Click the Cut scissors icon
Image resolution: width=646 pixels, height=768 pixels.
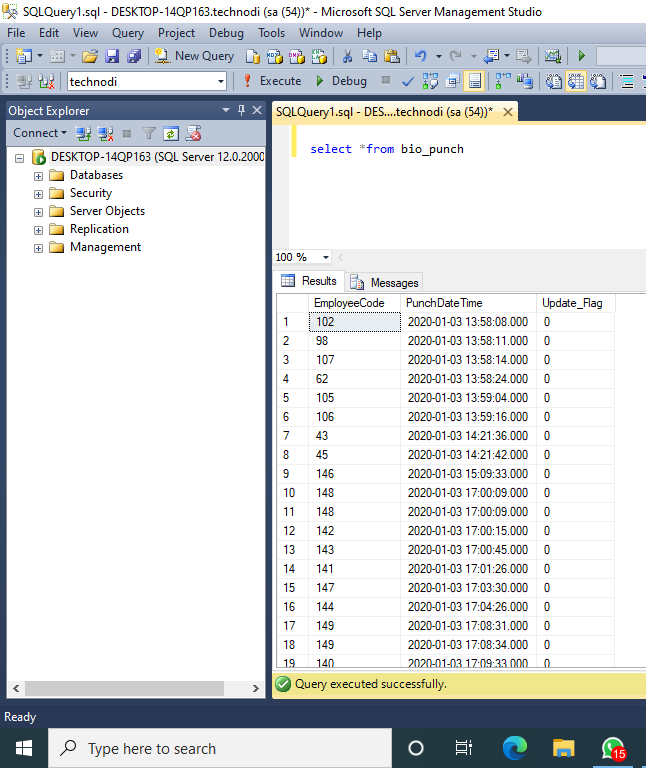point(347,56)
